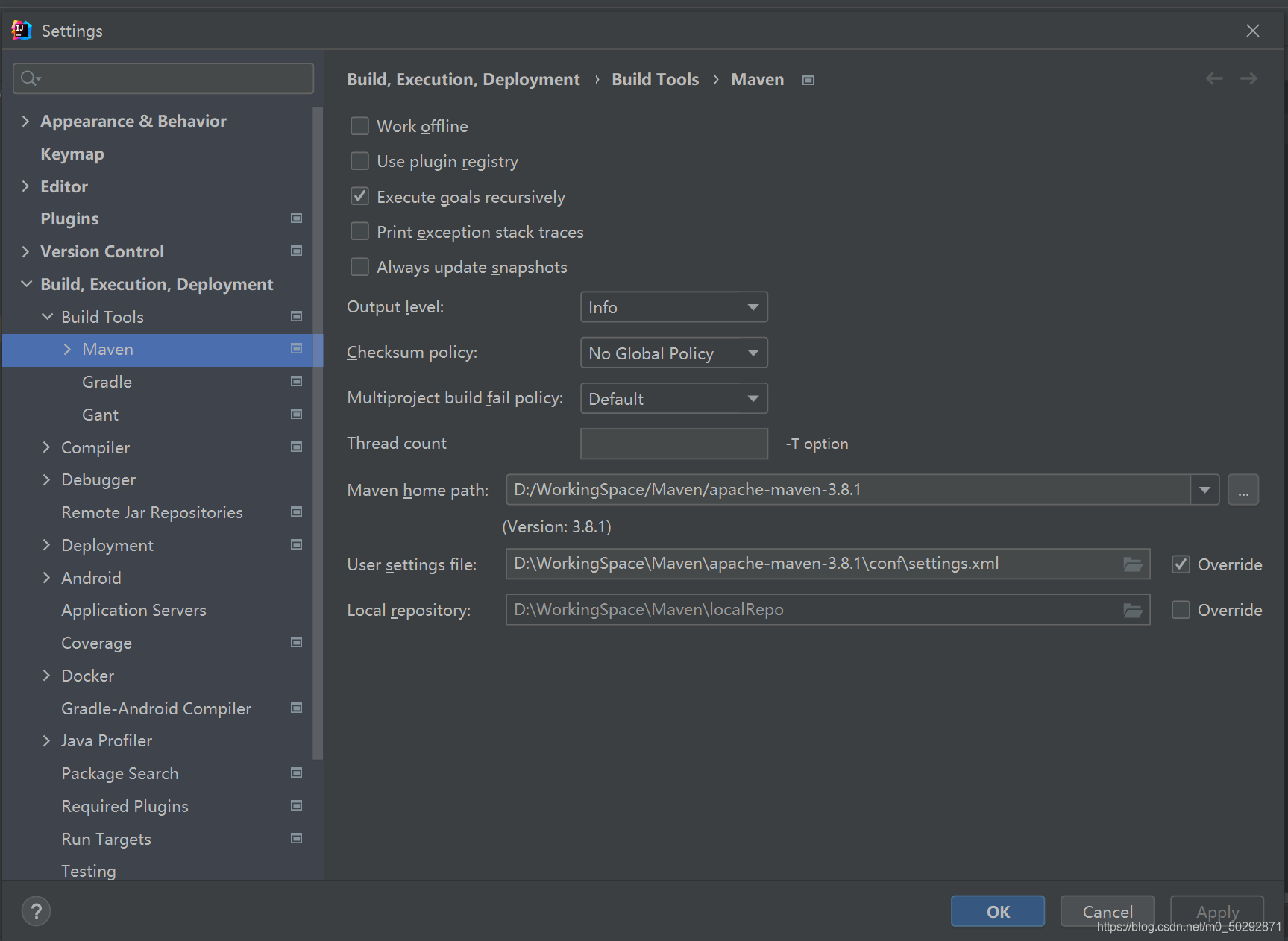The image size is (1288, 941).
Task: Navigate back with the left arrow
Action: (1214, 78)
